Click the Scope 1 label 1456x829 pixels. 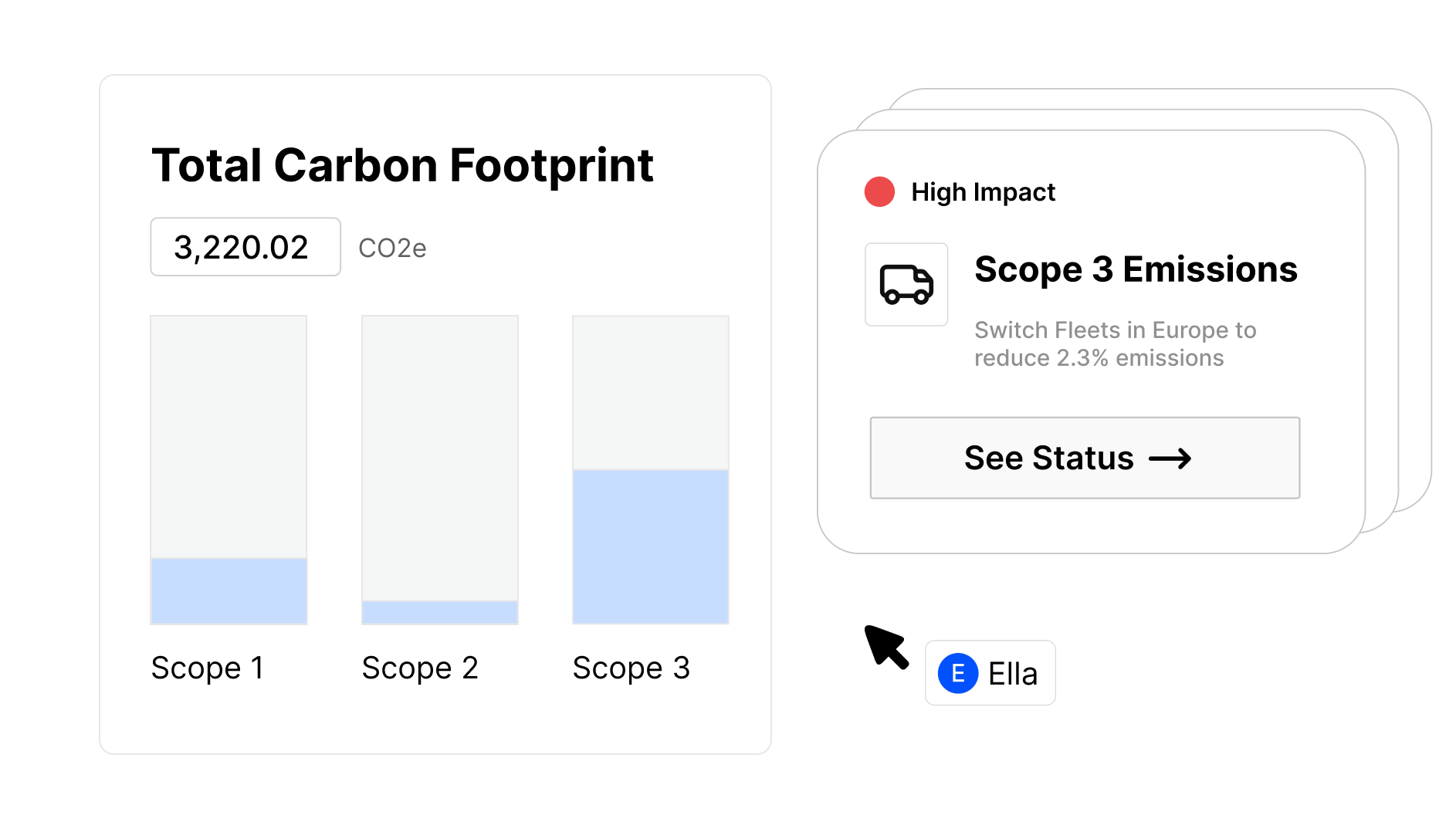pyautogui.click(x=208, y=668)
